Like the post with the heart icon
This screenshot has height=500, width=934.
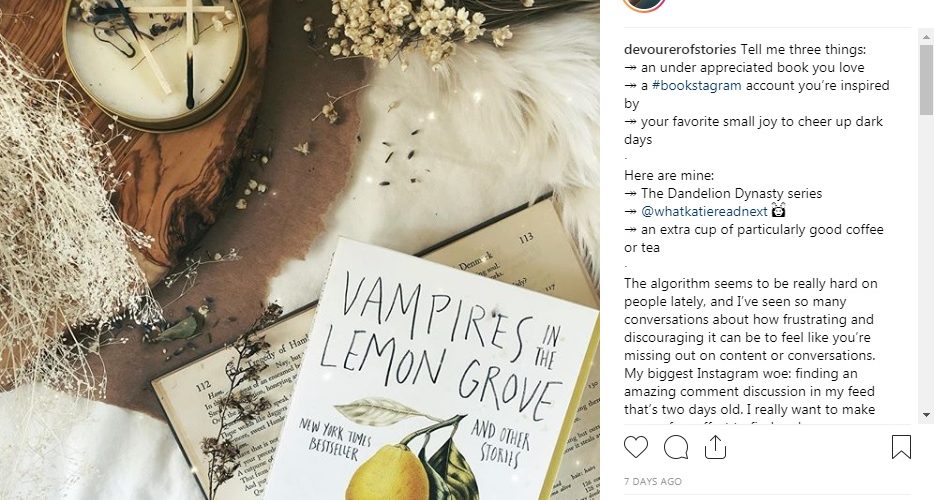(636, 447)
